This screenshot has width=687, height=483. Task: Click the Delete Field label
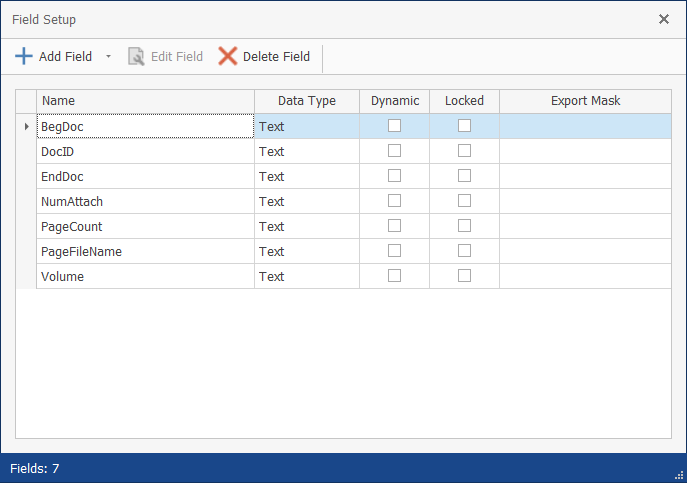point(276,57)
